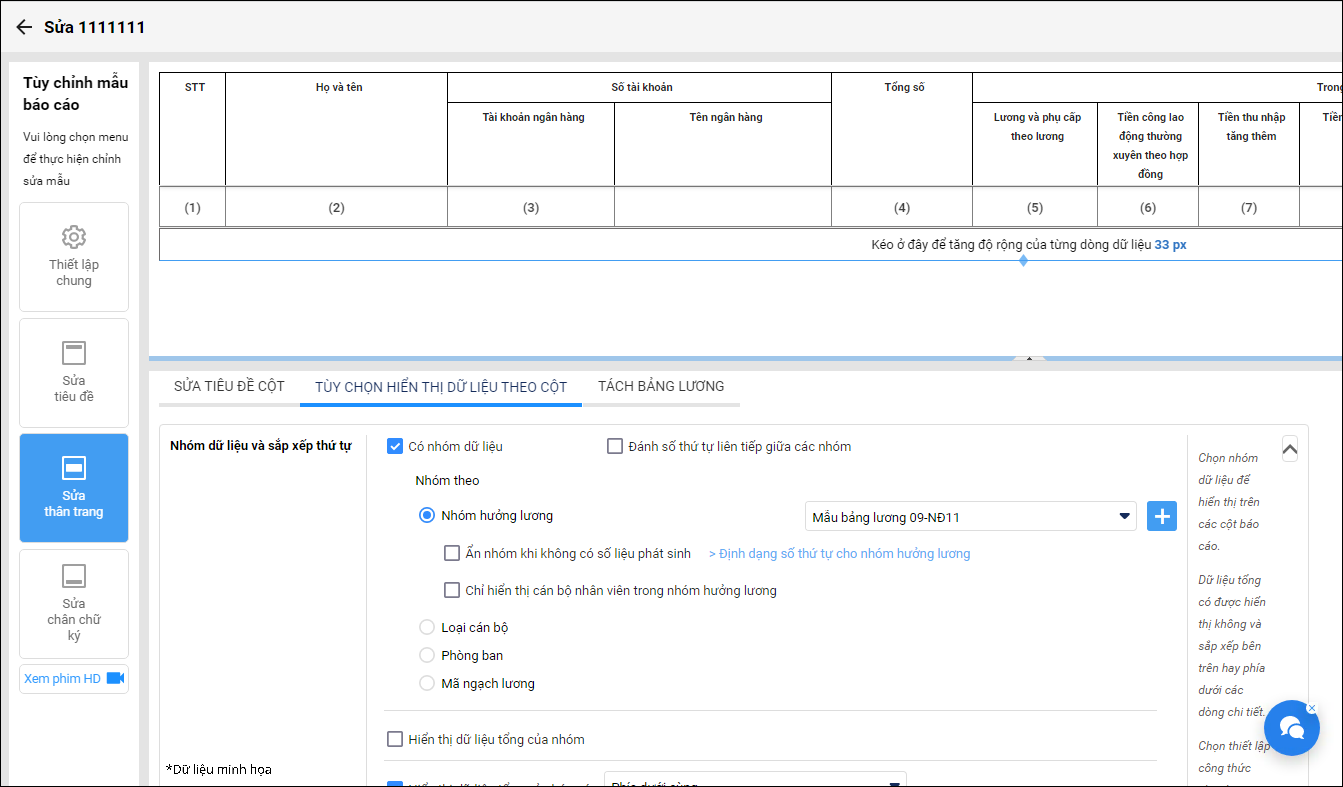Click Tiền thu nhập tăng thêm header
This screenshot has width=1343, height=787.
tap(1249, 144)
